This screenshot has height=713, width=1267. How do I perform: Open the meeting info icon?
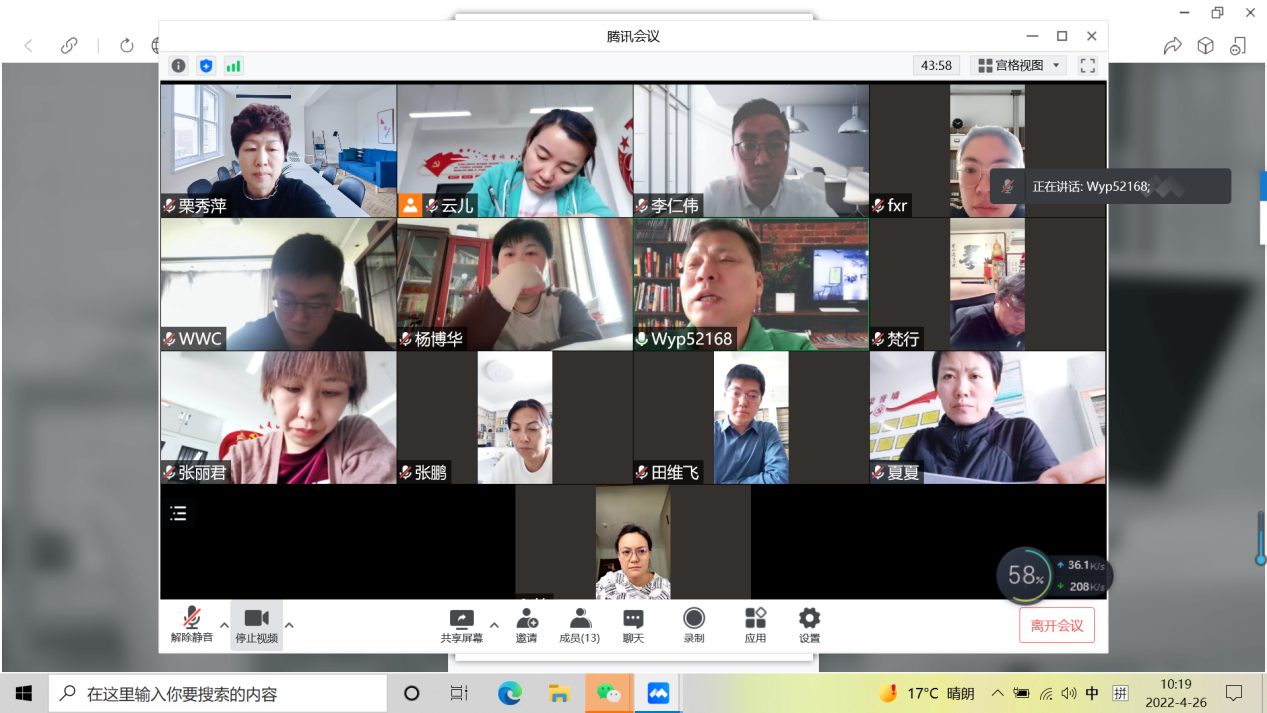point(178,66)
